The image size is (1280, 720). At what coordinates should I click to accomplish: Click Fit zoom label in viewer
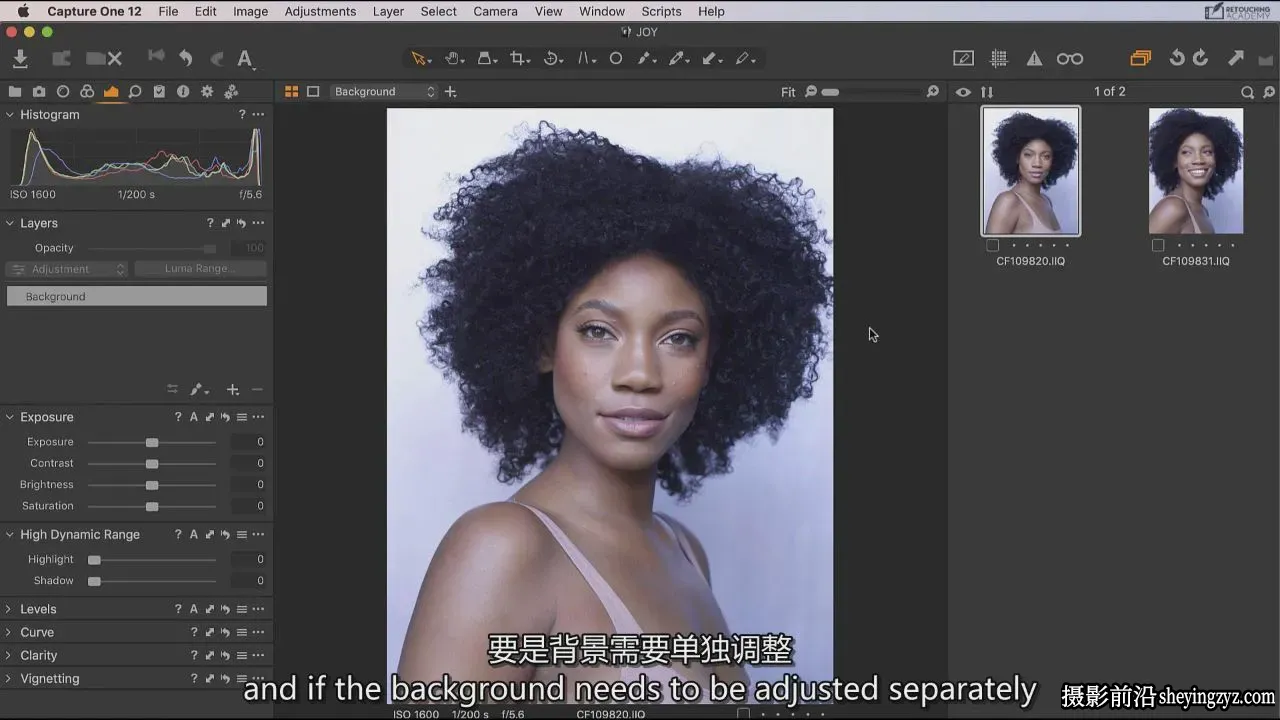tap(788, 92)
